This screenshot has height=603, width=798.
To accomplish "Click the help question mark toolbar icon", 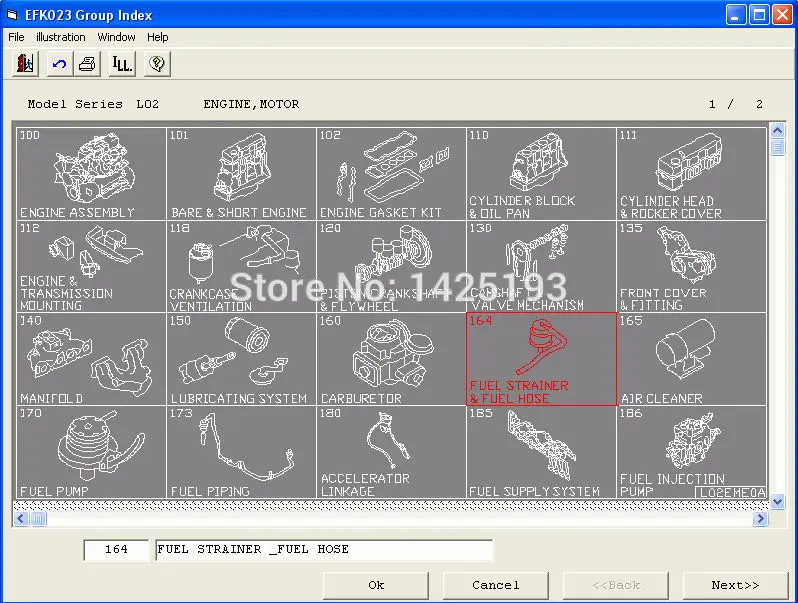I will (x=157, y=64).
